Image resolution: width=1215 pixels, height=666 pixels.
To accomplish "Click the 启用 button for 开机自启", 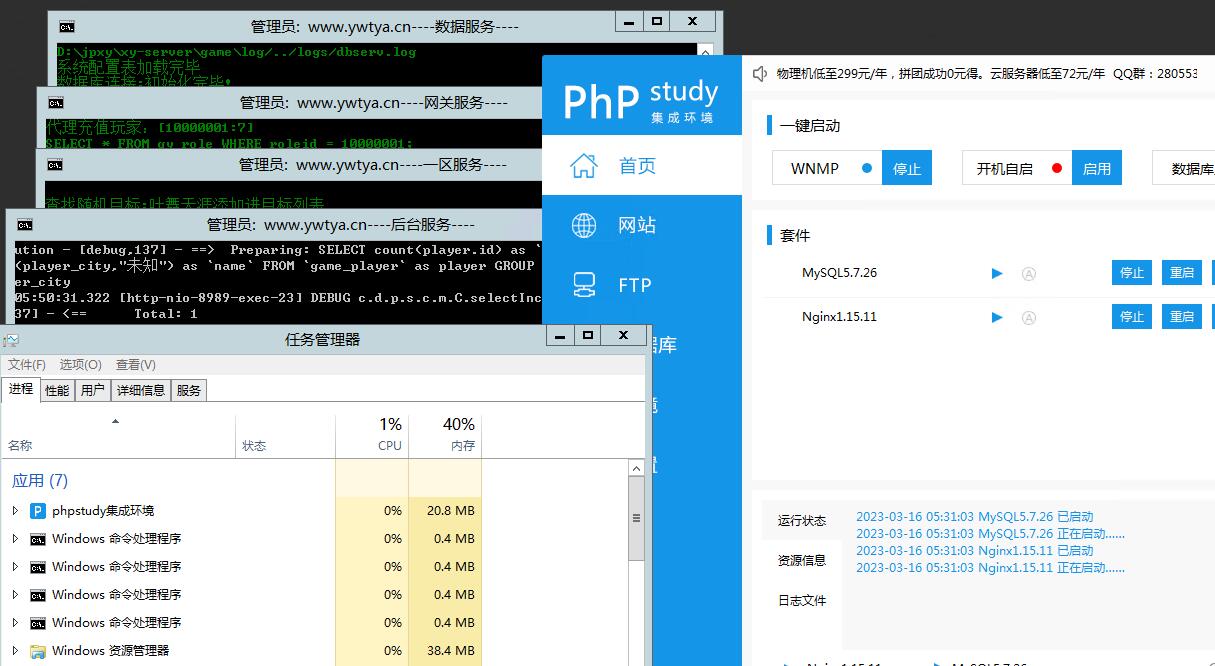I will pos(1097,169).
